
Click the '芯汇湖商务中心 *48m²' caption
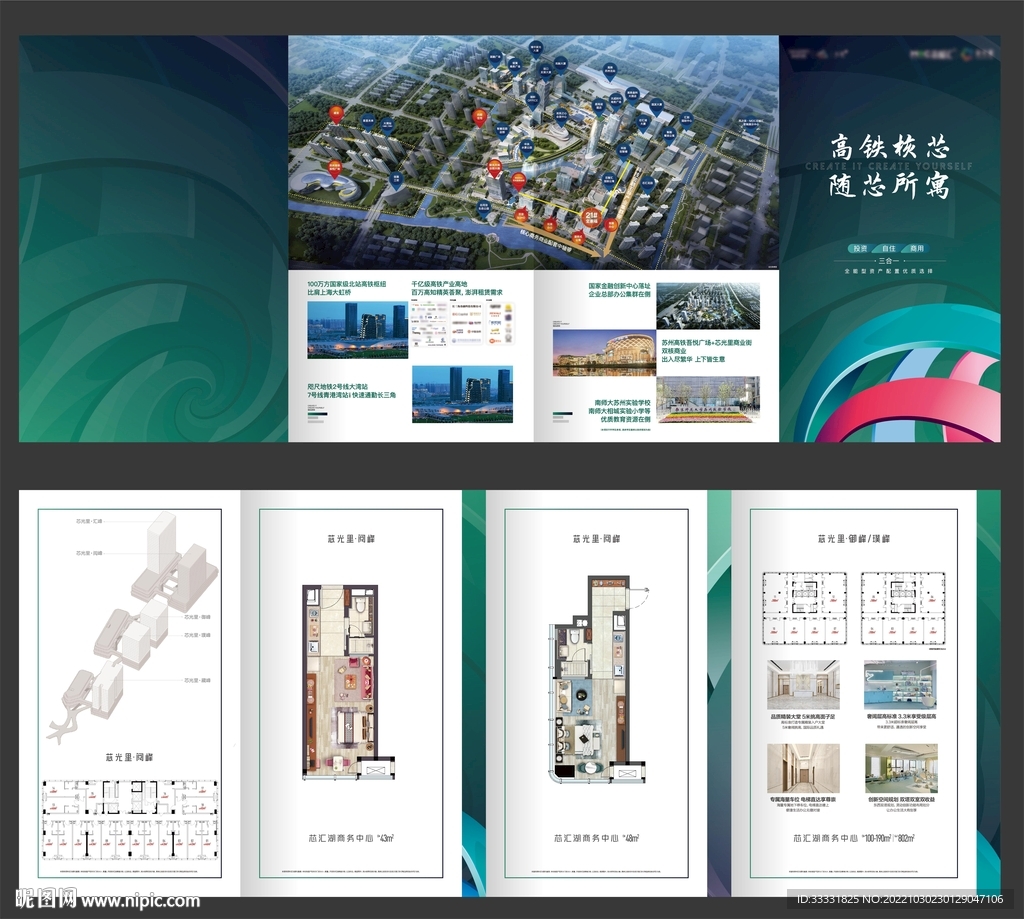pyautogui.click(x=596, y=838)
